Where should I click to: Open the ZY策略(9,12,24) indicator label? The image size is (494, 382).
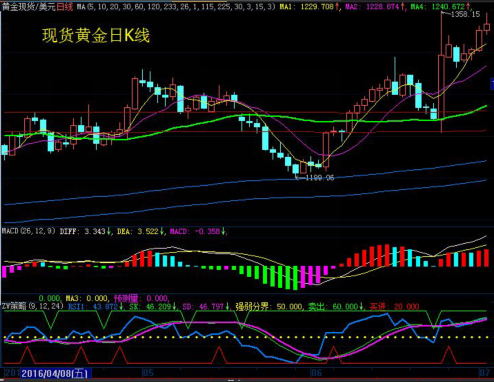pyautogui.click(x=32, y=306)
